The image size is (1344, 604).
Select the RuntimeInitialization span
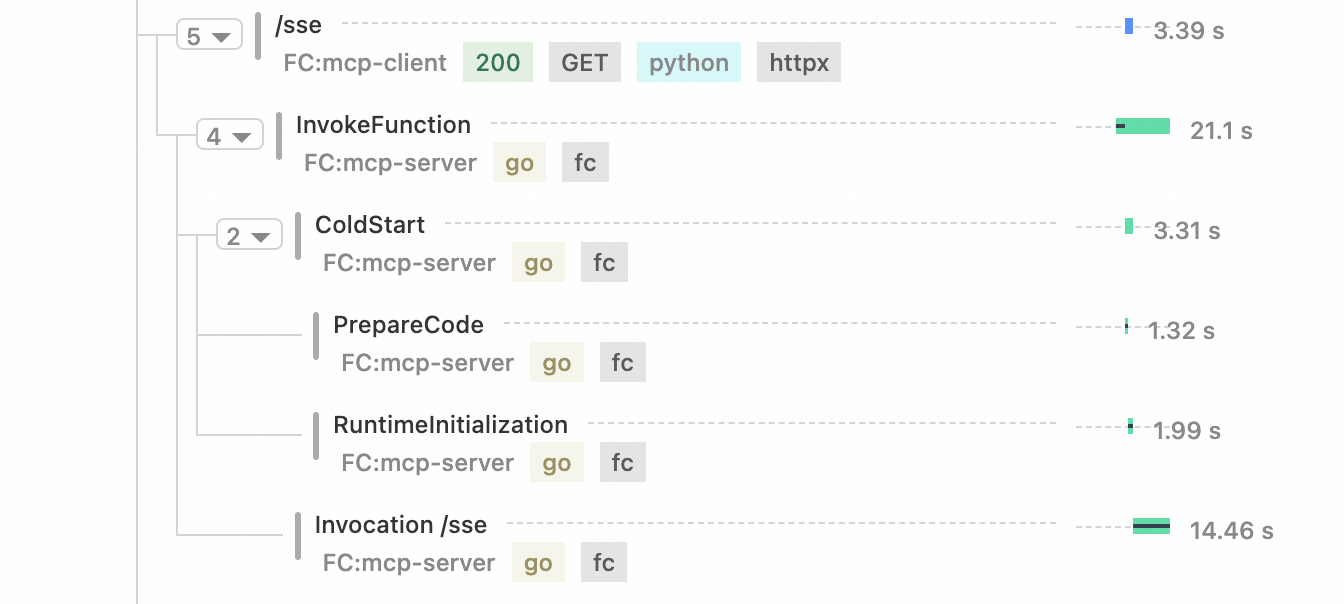[x=450, y=425]
